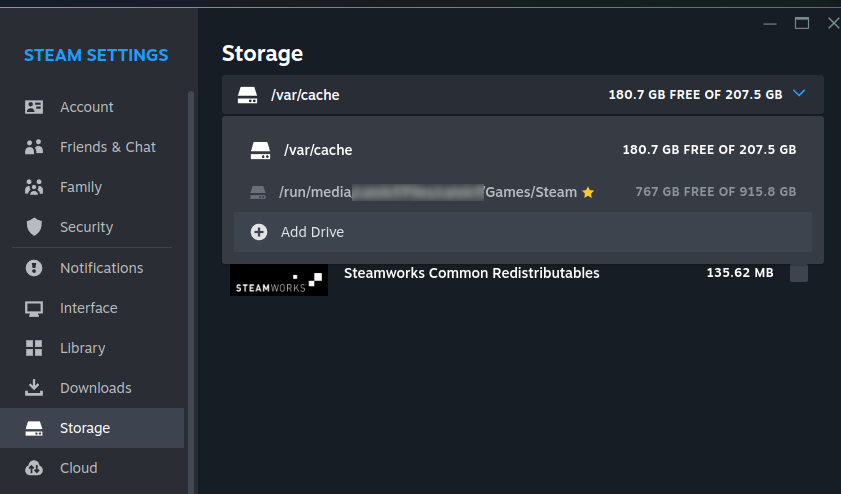
Task: Click the Account card icon in sidebar
Action: [34, 107]
